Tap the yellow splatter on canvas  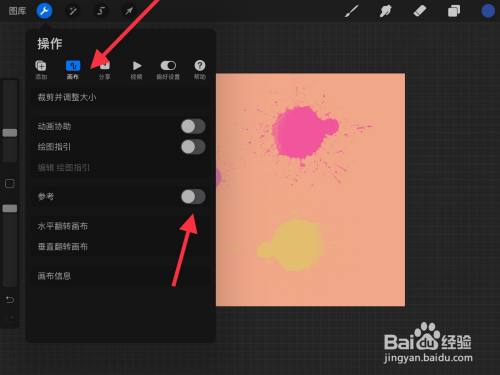pos(293,245)
